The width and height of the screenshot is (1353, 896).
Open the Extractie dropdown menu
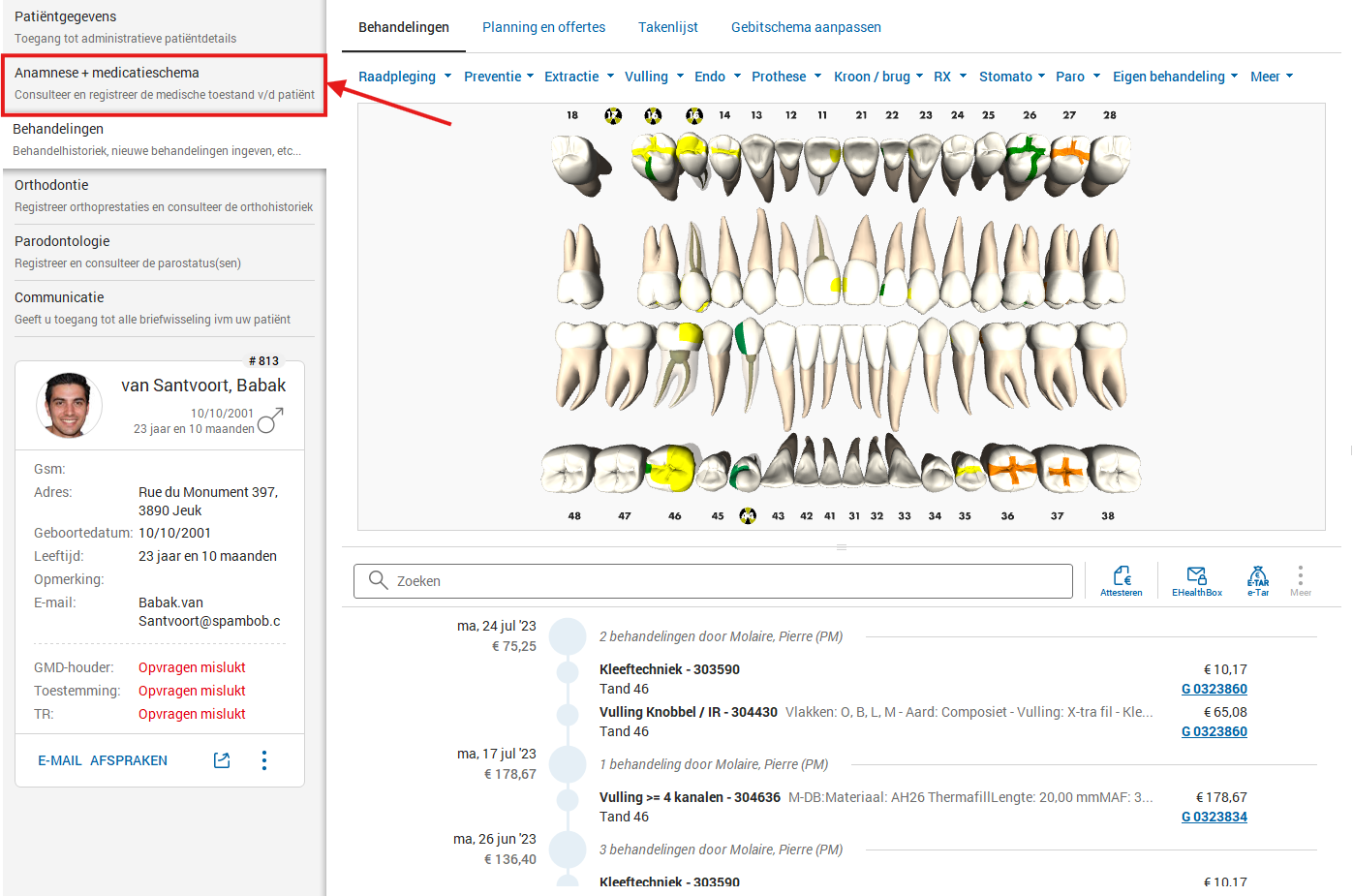(578, 77)
